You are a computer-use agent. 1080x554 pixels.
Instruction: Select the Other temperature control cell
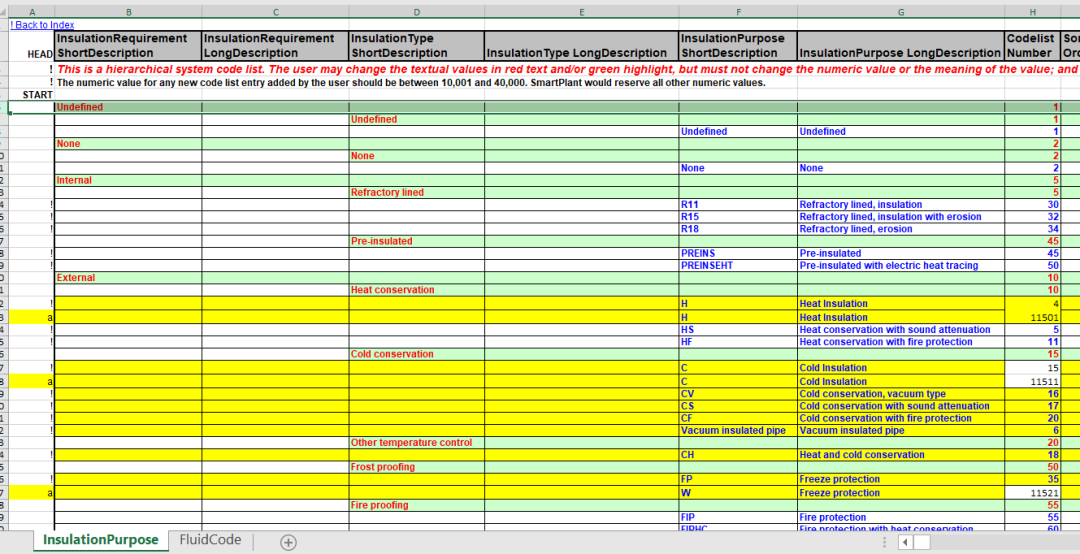pyautogui.click(x=417, y=442)
